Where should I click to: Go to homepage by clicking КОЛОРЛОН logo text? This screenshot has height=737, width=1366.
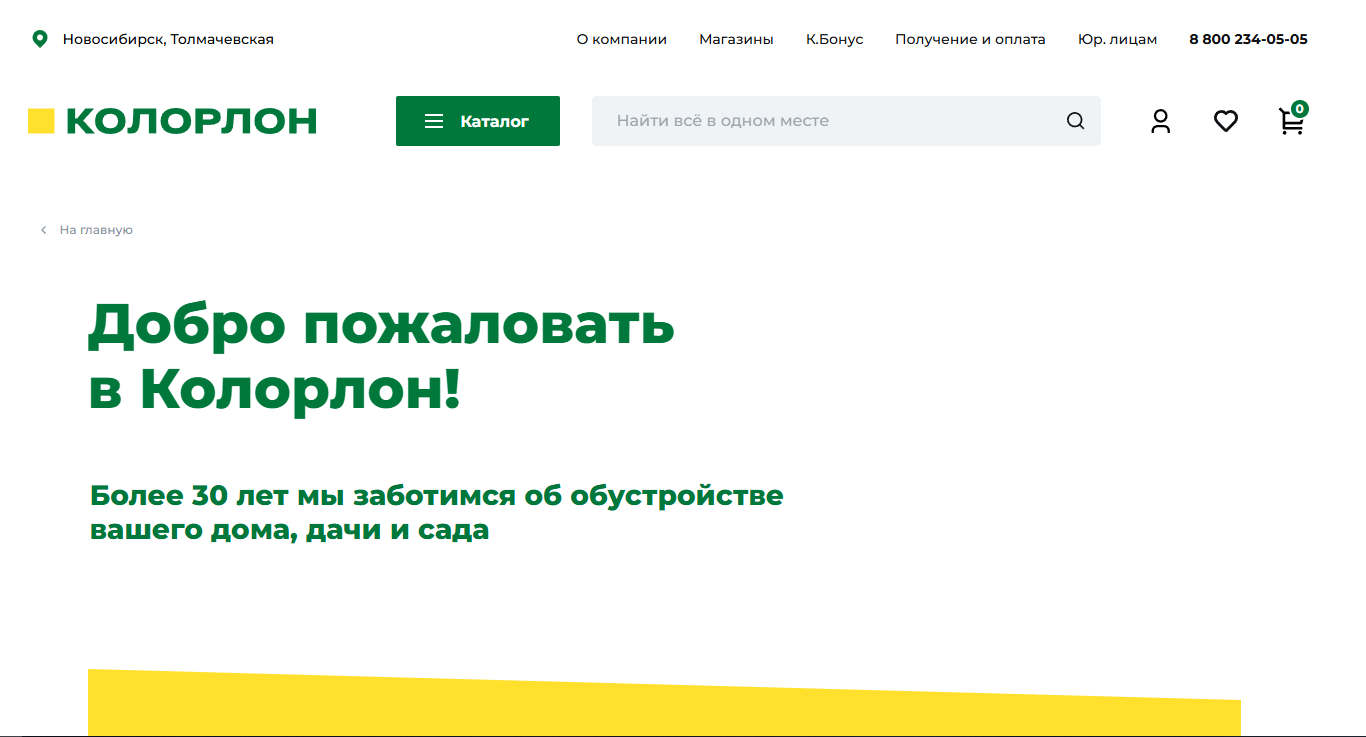tap(190, 119)
